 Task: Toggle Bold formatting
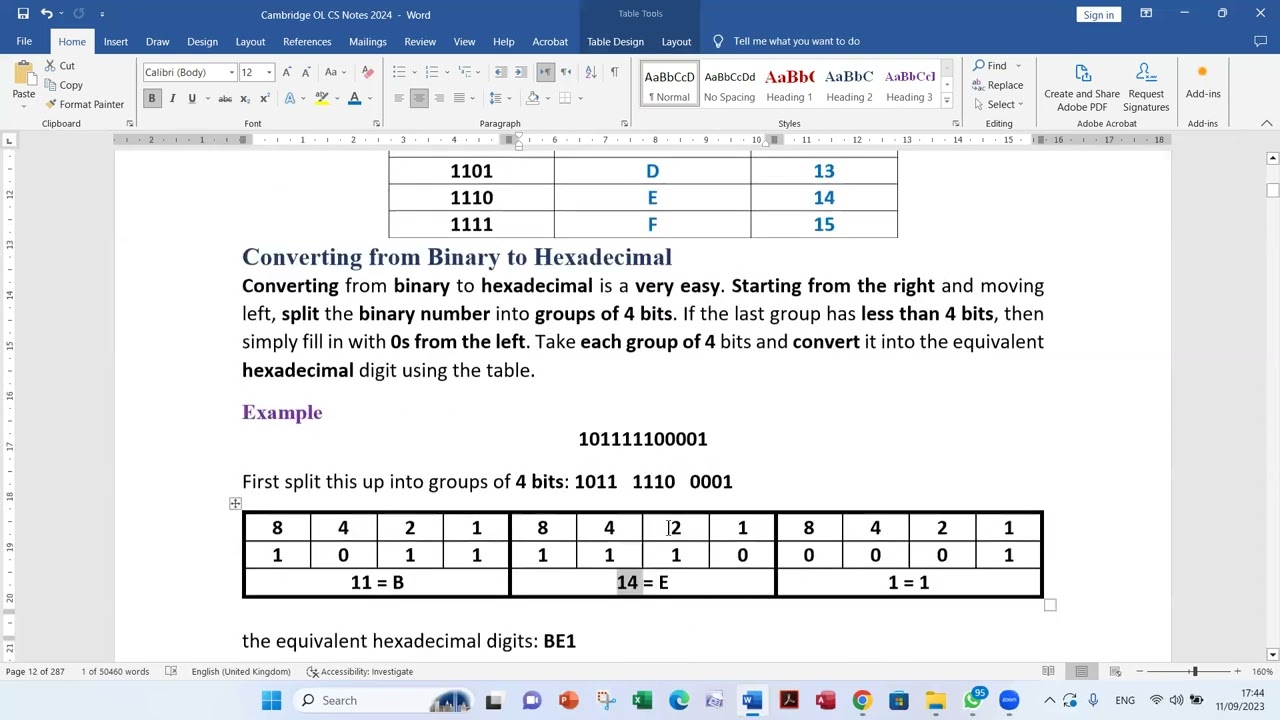(x=152, y=98)
